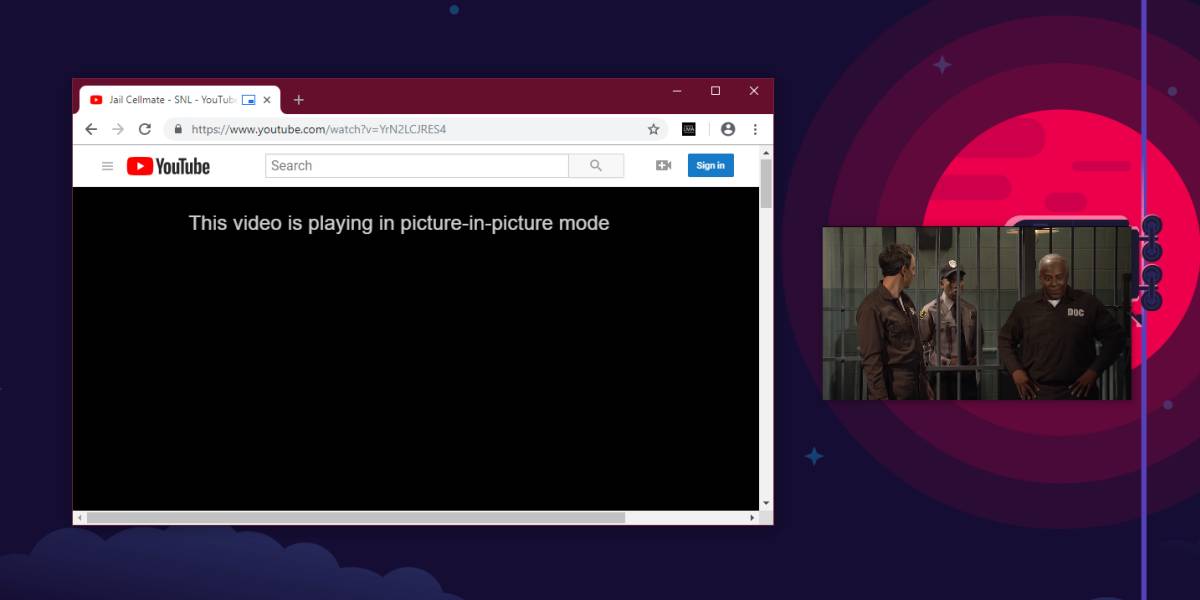The width and height of the screenshot is (1200, 600).
Task: Click the YouTube search magnifier button
Action: (x=596, y=166)
